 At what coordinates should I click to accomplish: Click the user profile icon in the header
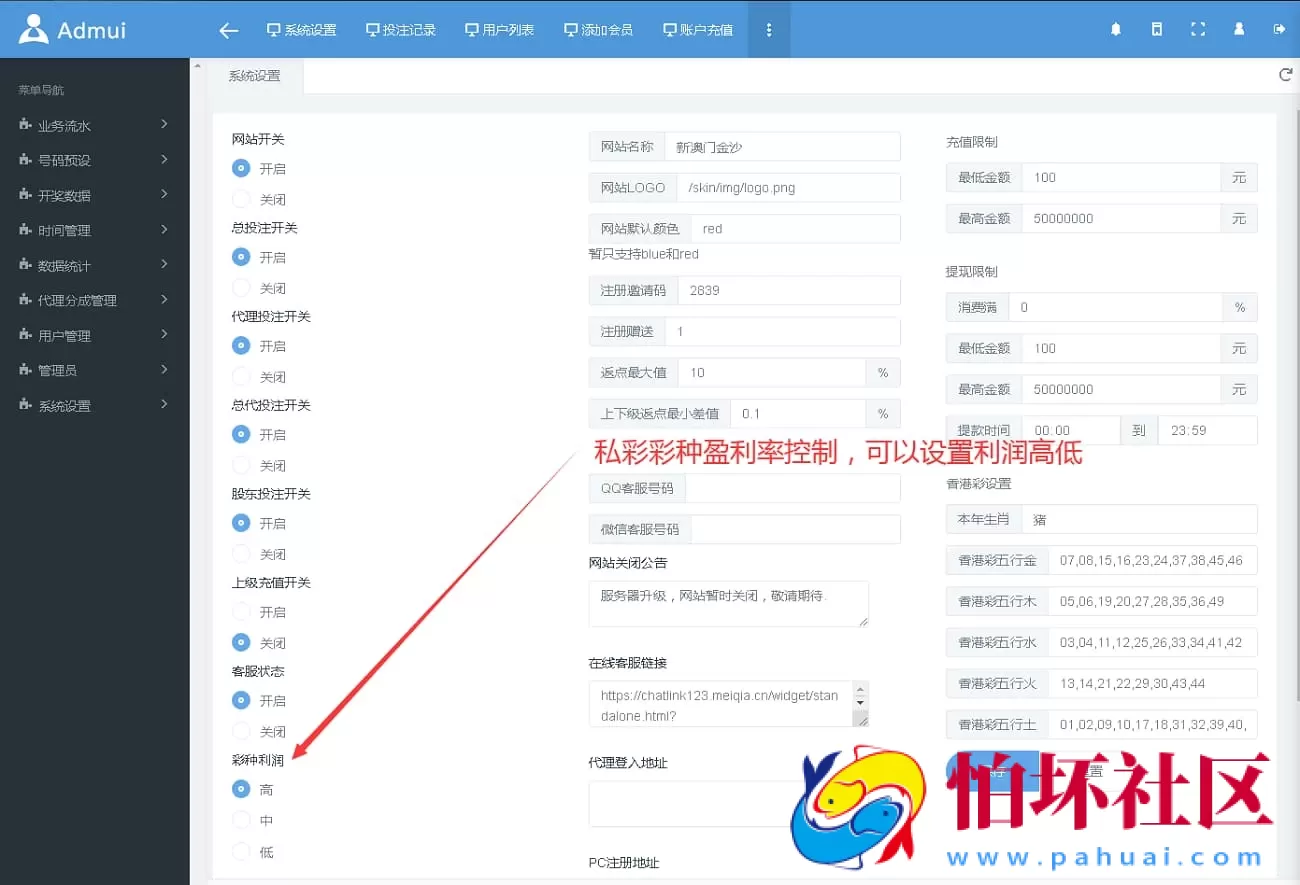pyautogui.click(x=1238, y=29)
